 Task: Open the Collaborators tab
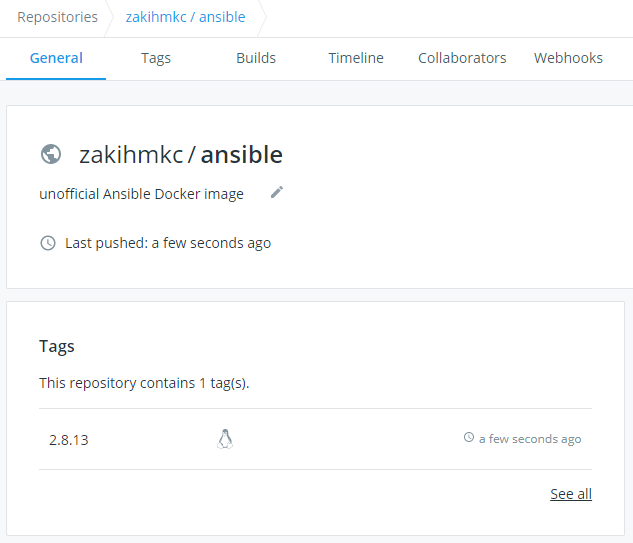pyautogui.click(x=462, y=58)
